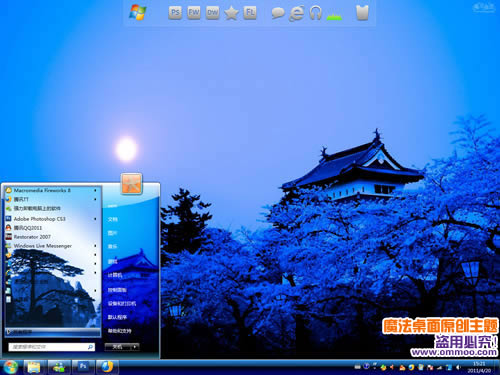Open the volume speaker icon in the tray
Viewport: 500px width, 375px height.
point(458,367)
